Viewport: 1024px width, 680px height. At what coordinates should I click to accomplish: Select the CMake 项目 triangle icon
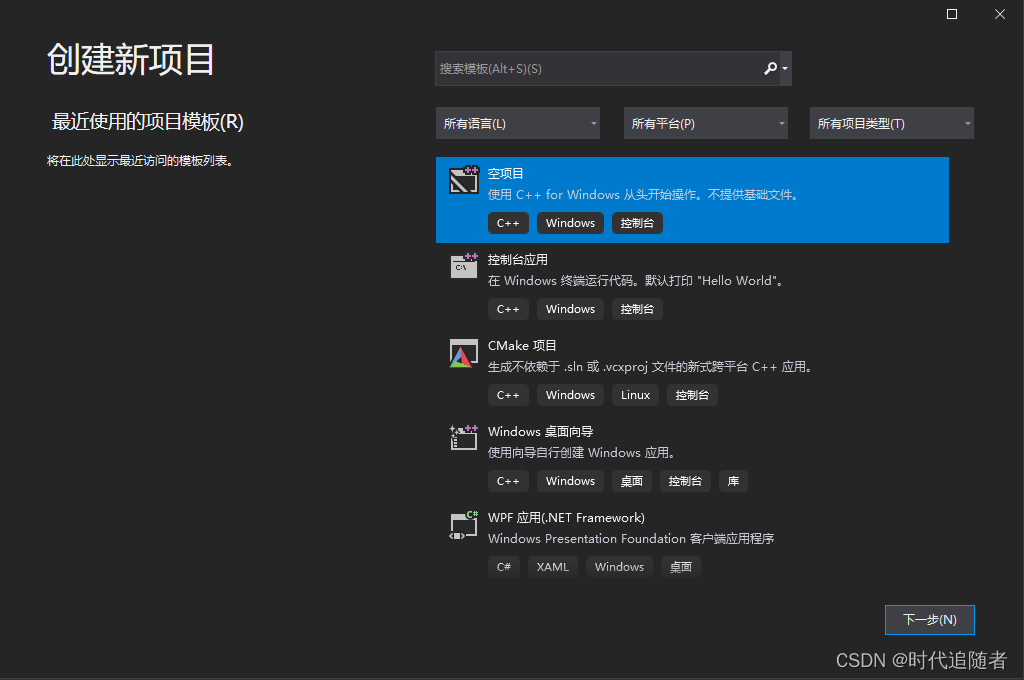pyautogui.click(x=464, y=353)
